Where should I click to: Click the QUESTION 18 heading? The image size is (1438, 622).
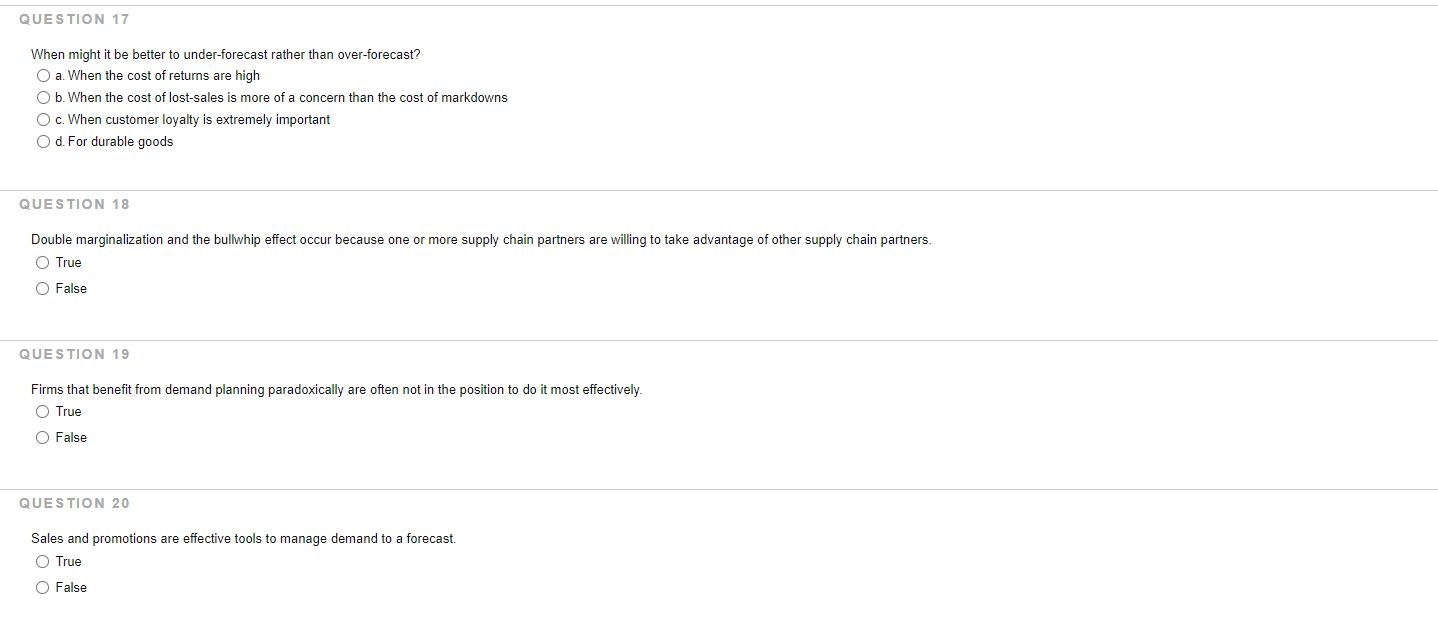(x=74, y=204)
